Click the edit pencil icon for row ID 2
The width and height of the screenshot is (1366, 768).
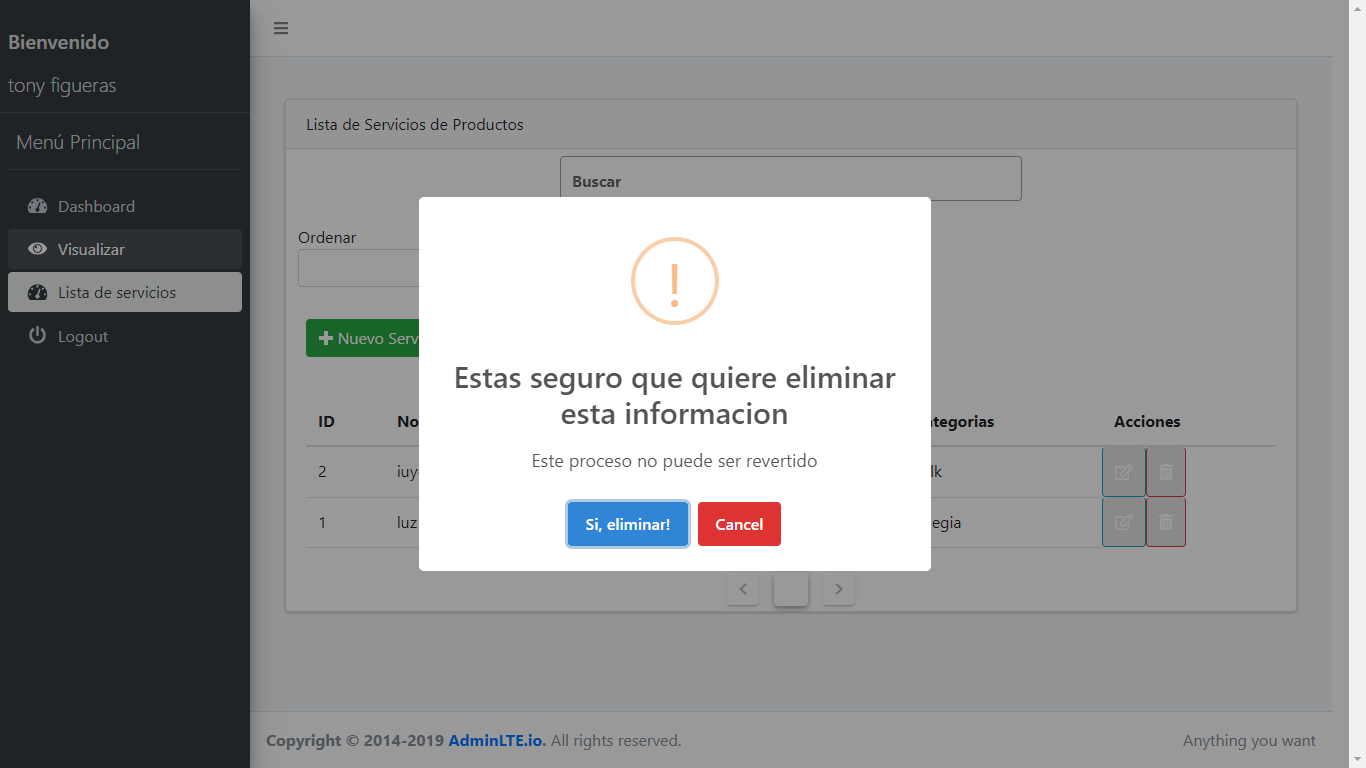(1123, 471)
